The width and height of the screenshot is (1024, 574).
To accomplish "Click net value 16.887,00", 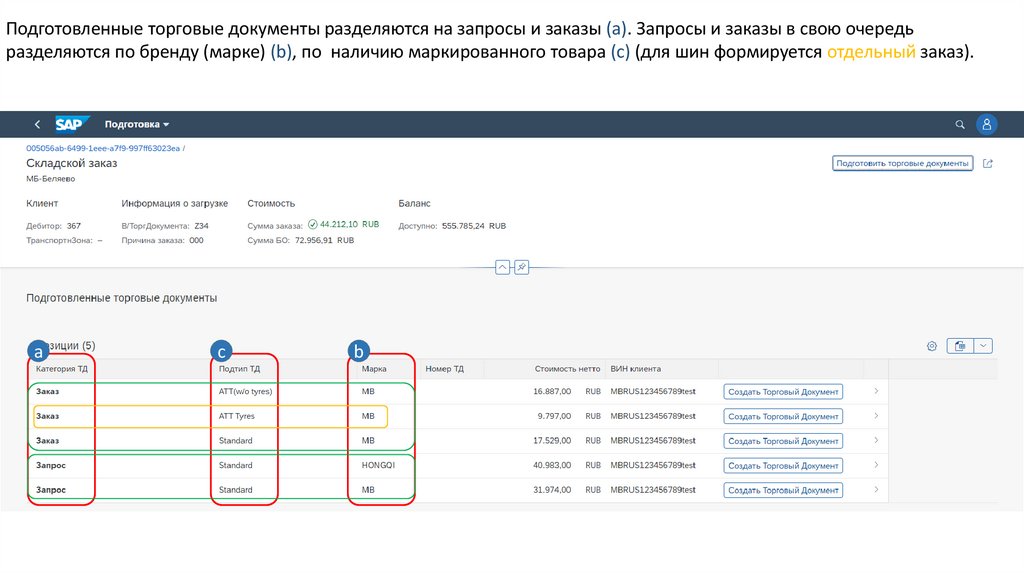I will pos(552,392).
